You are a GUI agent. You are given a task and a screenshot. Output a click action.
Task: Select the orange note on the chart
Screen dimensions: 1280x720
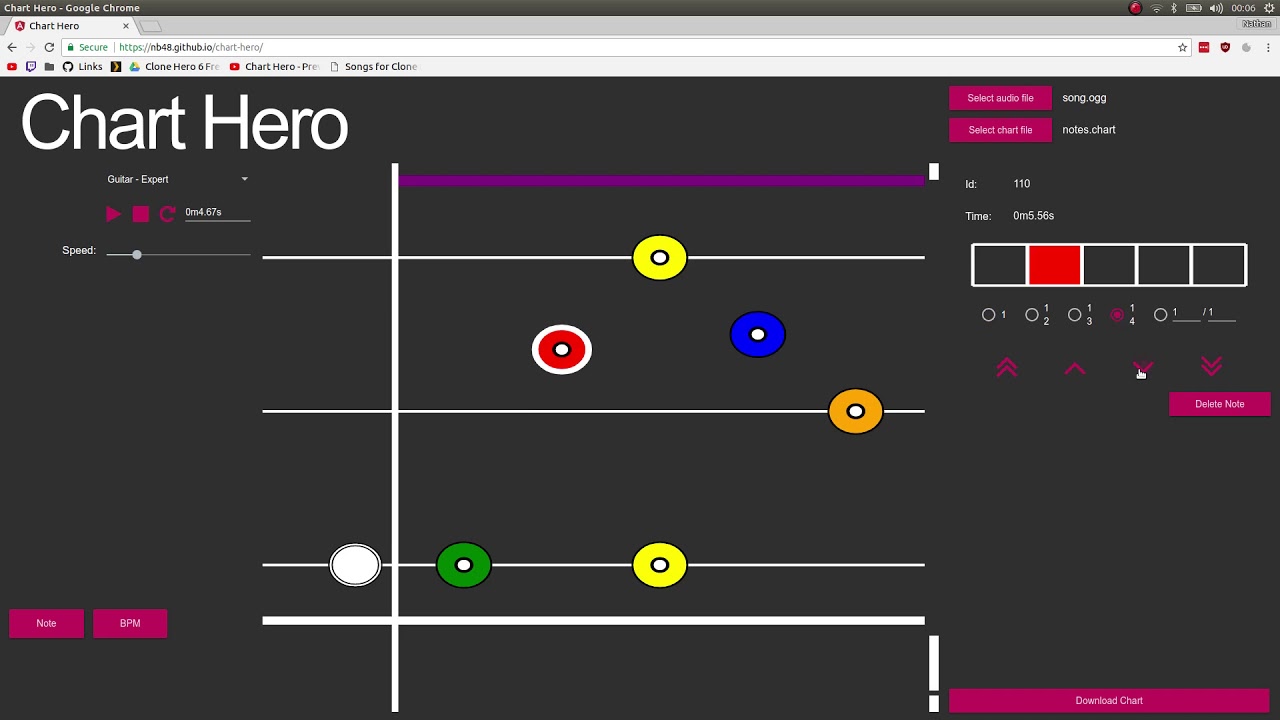pos(856,411)
